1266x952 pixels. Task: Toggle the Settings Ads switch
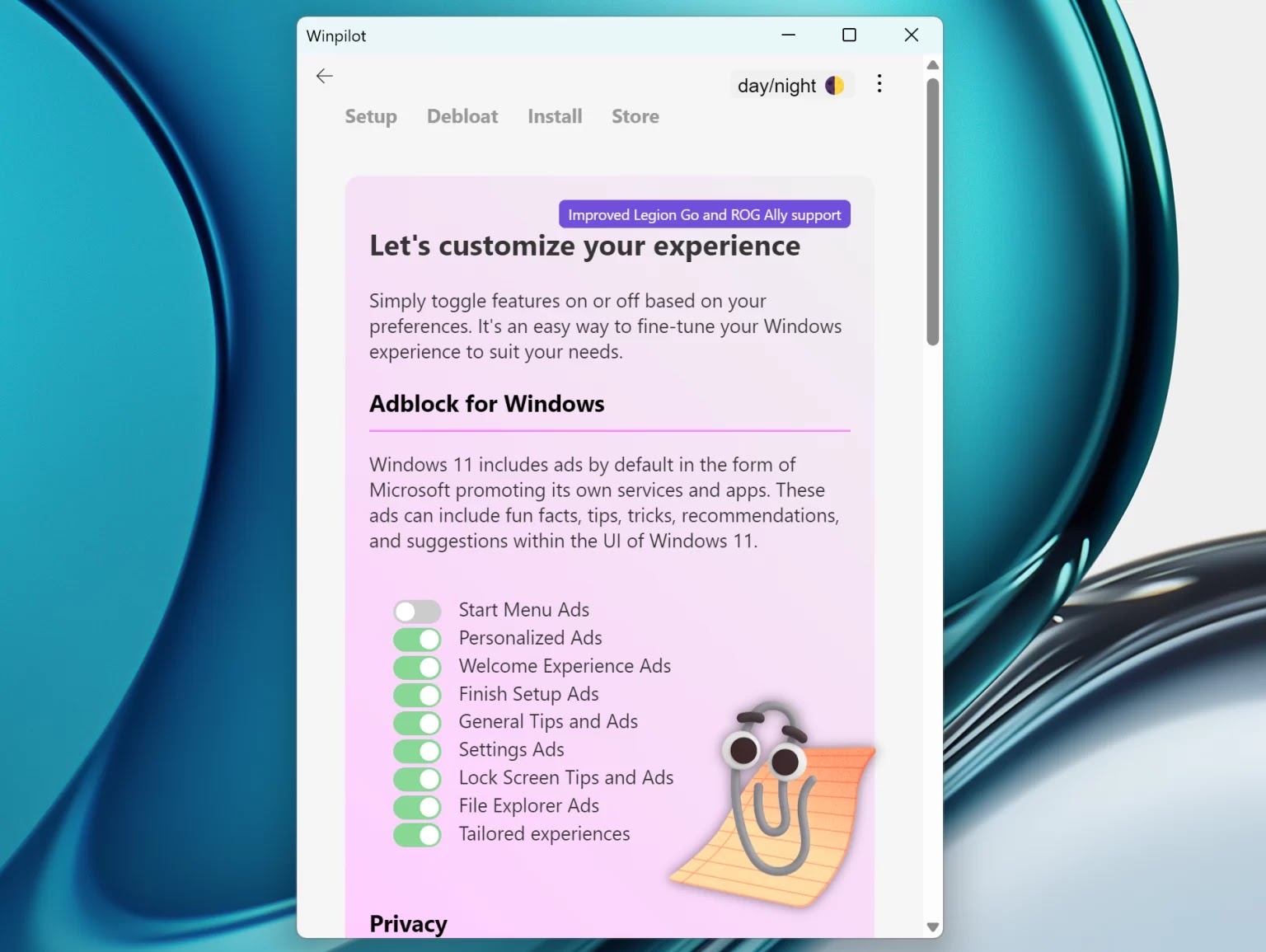(417, 751)
